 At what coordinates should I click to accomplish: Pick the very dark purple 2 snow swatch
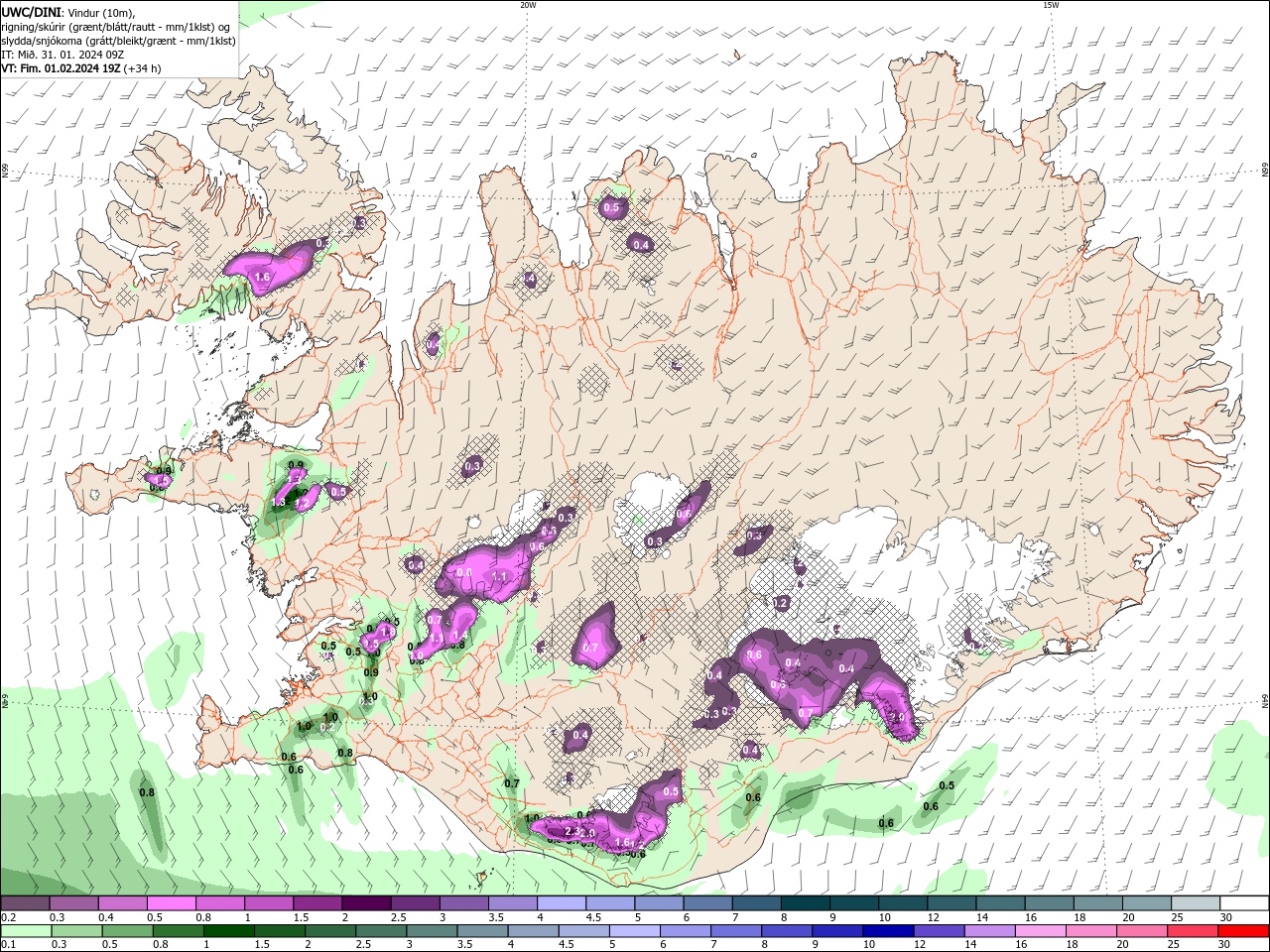point(366,903)
